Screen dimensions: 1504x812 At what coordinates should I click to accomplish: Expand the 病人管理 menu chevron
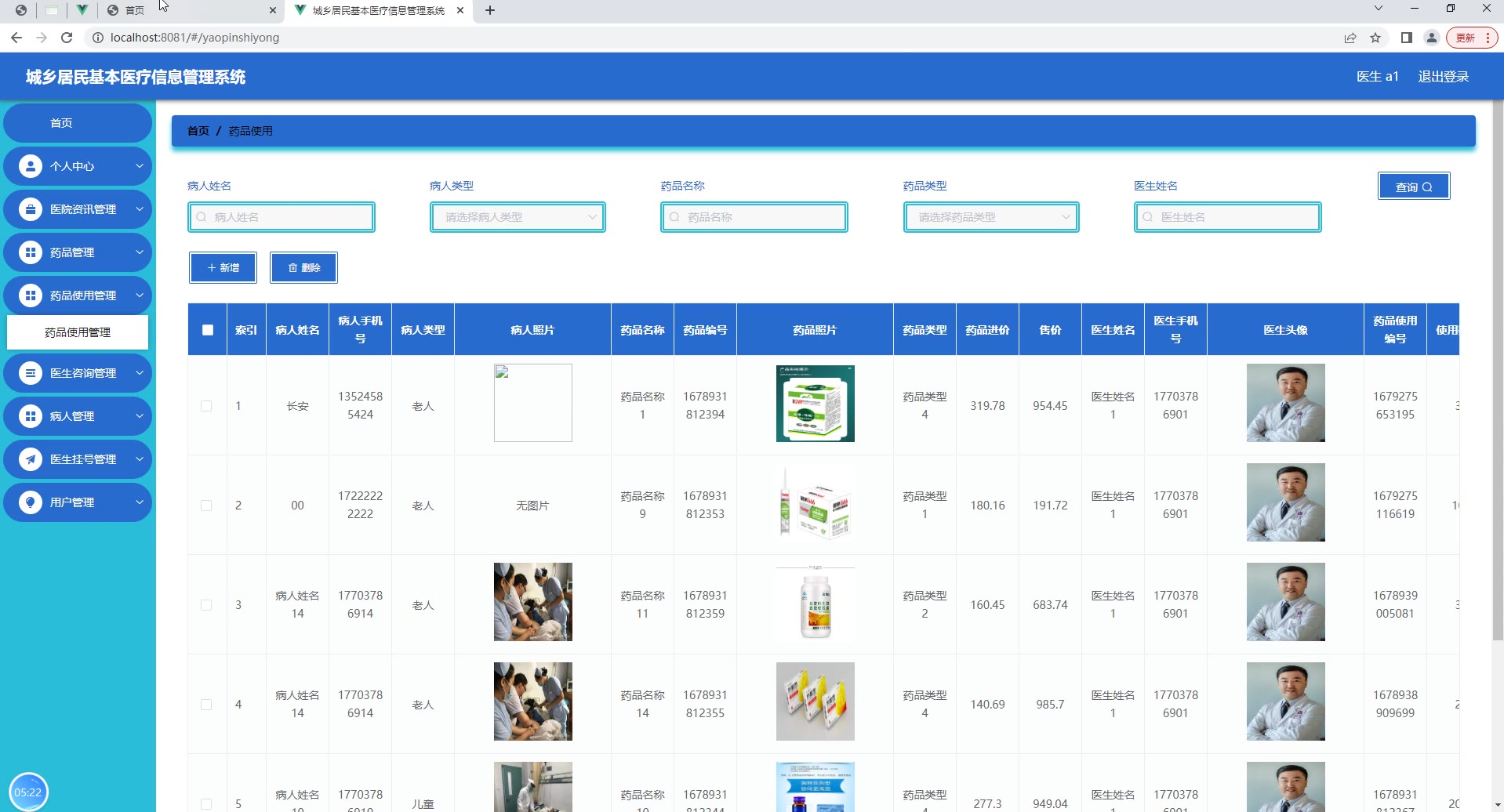tap(140, 416)
